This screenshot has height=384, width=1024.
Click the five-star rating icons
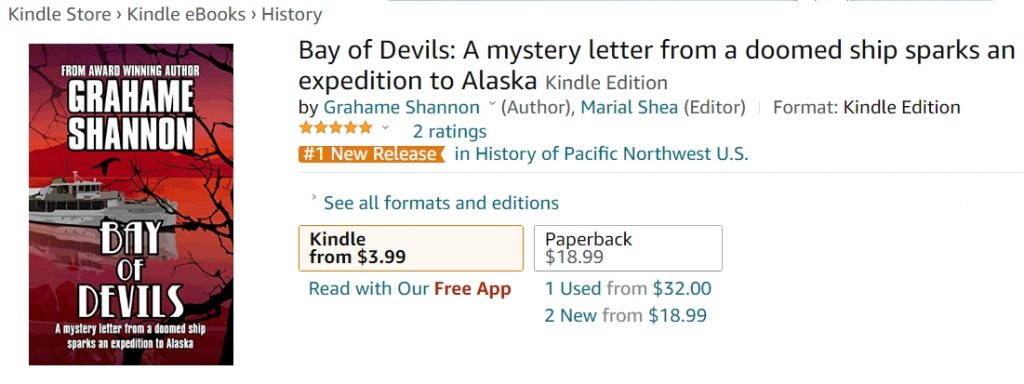pyautogui.click(x=336, y=127)
